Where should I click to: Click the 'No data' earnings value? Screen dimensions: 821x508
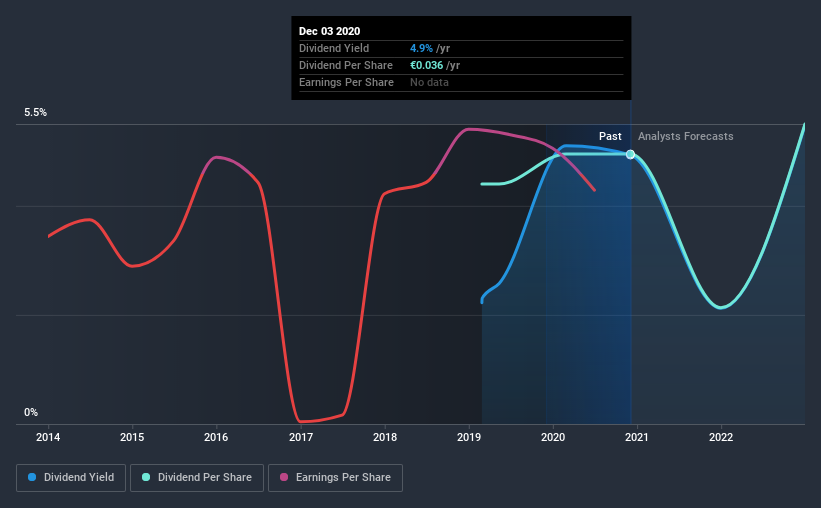(429, 82)
